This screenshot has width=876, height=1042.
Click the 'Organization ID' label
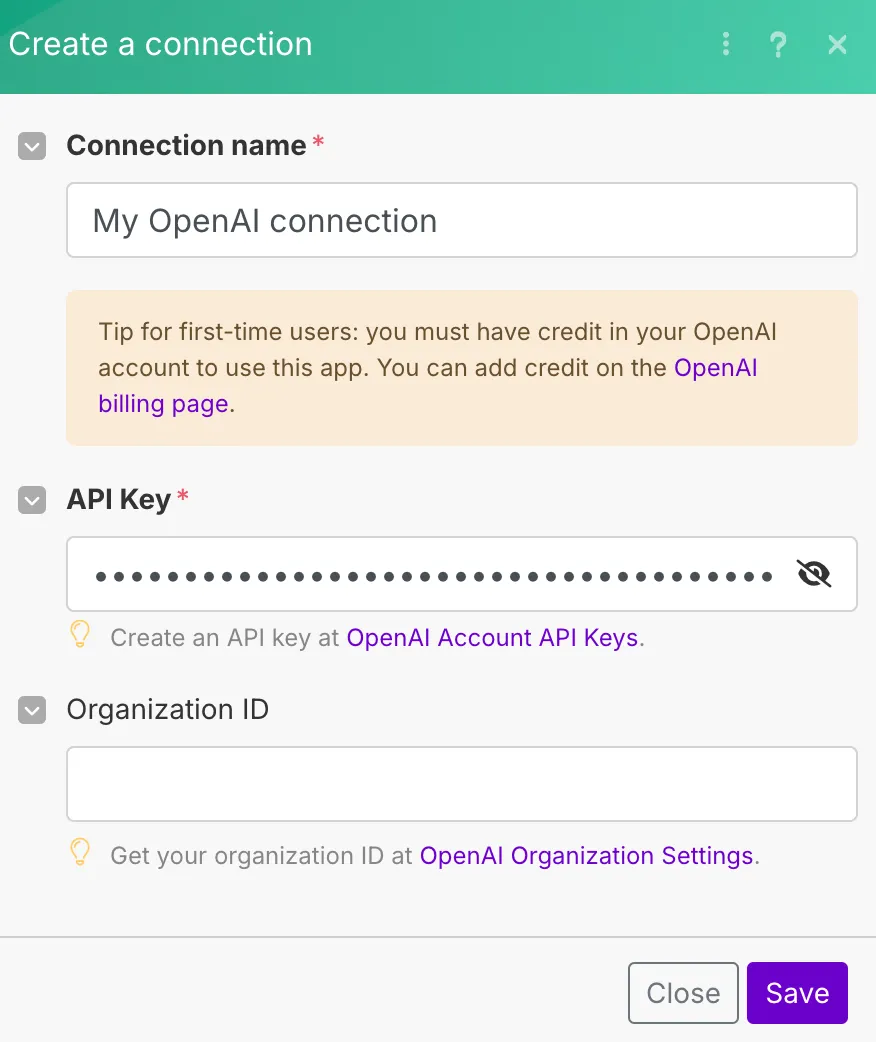coord(168,710)
